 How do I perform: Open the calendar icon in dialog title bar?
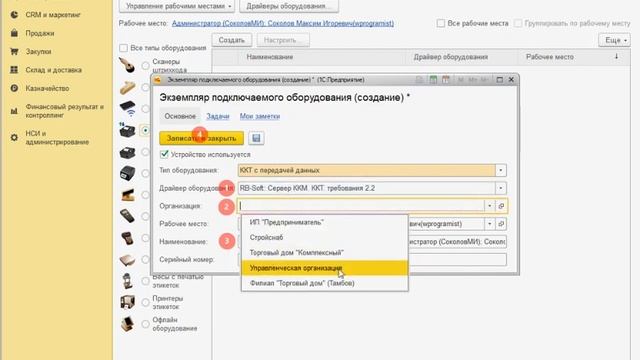pyautogui.click(x=445, y=80)
